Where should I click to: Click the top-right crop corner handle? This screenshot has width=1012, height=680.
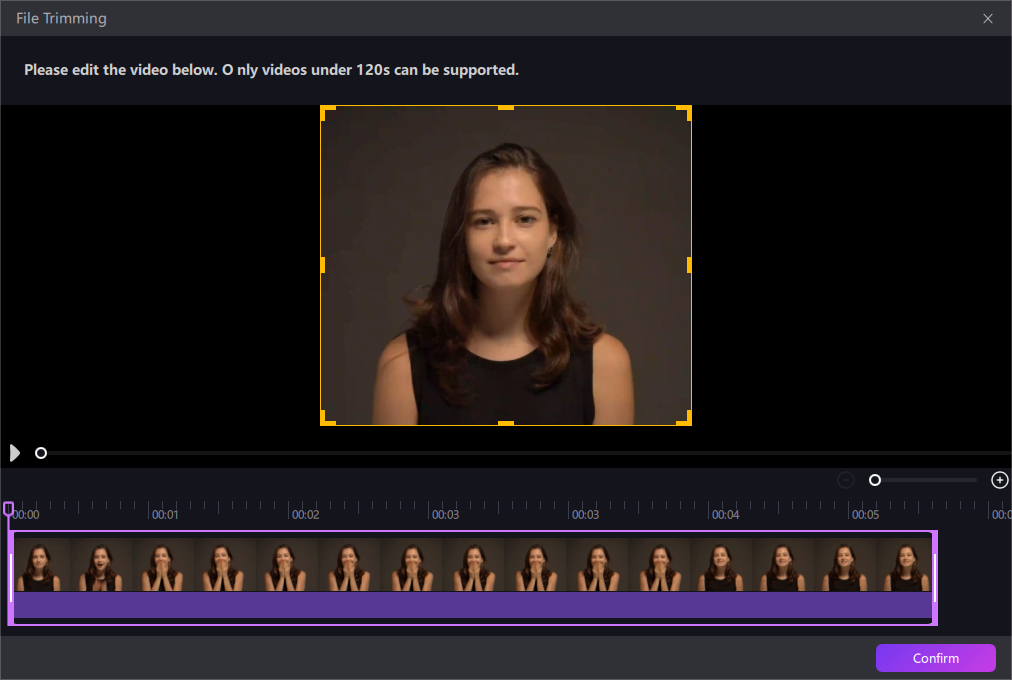[x=684, y=113]
